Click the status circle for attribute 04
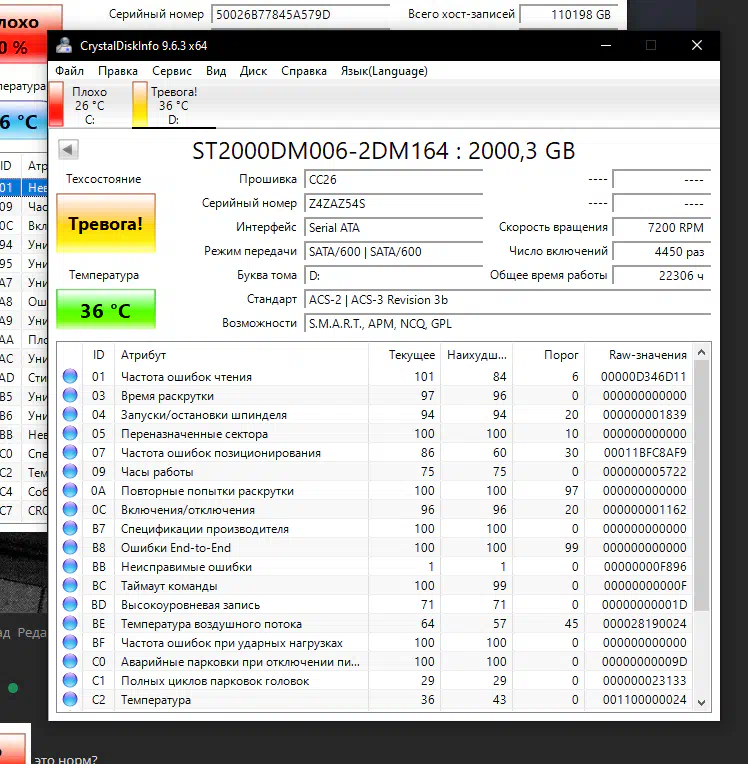This screenshot has height=764, width=748. click(70, 414)
